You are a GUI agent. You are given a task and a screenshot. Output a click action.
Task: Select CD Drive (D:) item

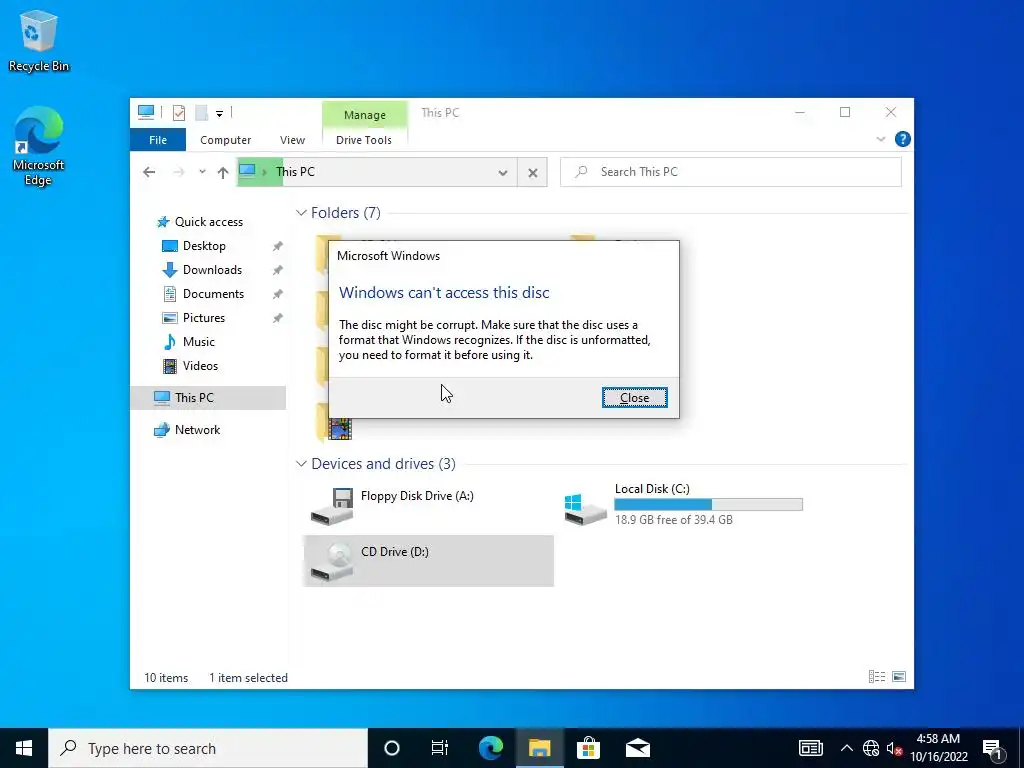(428, 561)
